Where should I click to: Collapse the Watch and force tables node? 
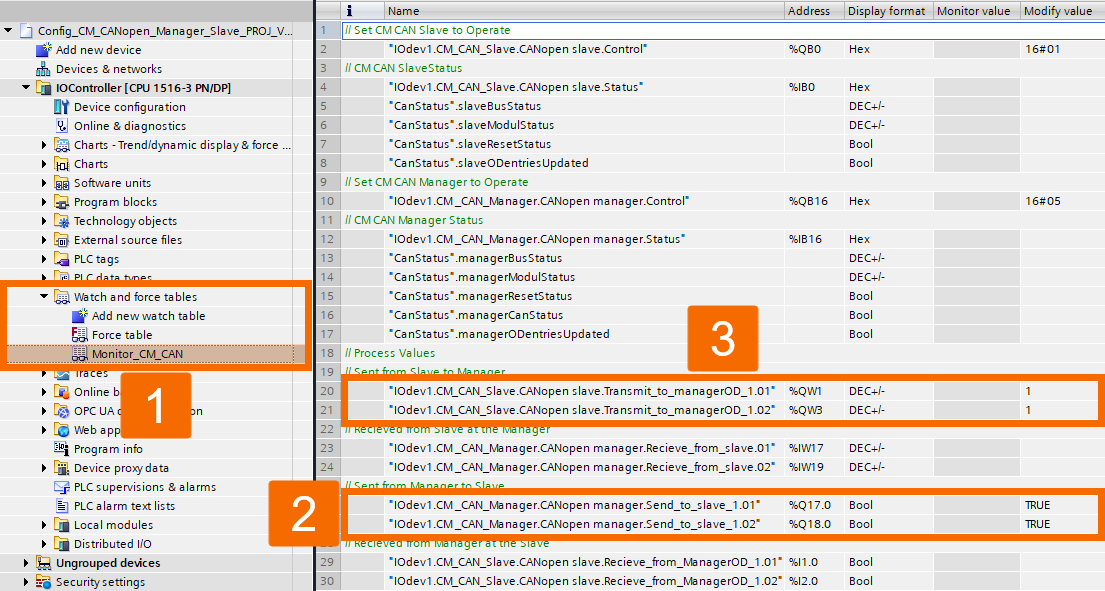coord(44,297)
